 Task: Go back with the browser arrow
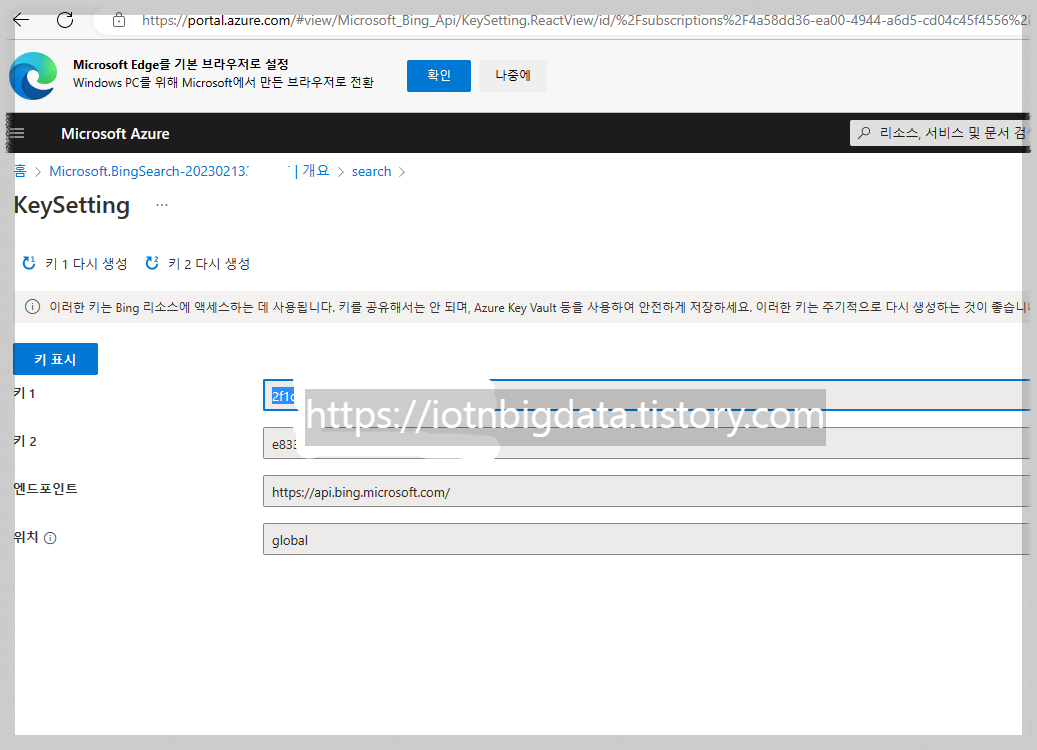tap(21, 20)
